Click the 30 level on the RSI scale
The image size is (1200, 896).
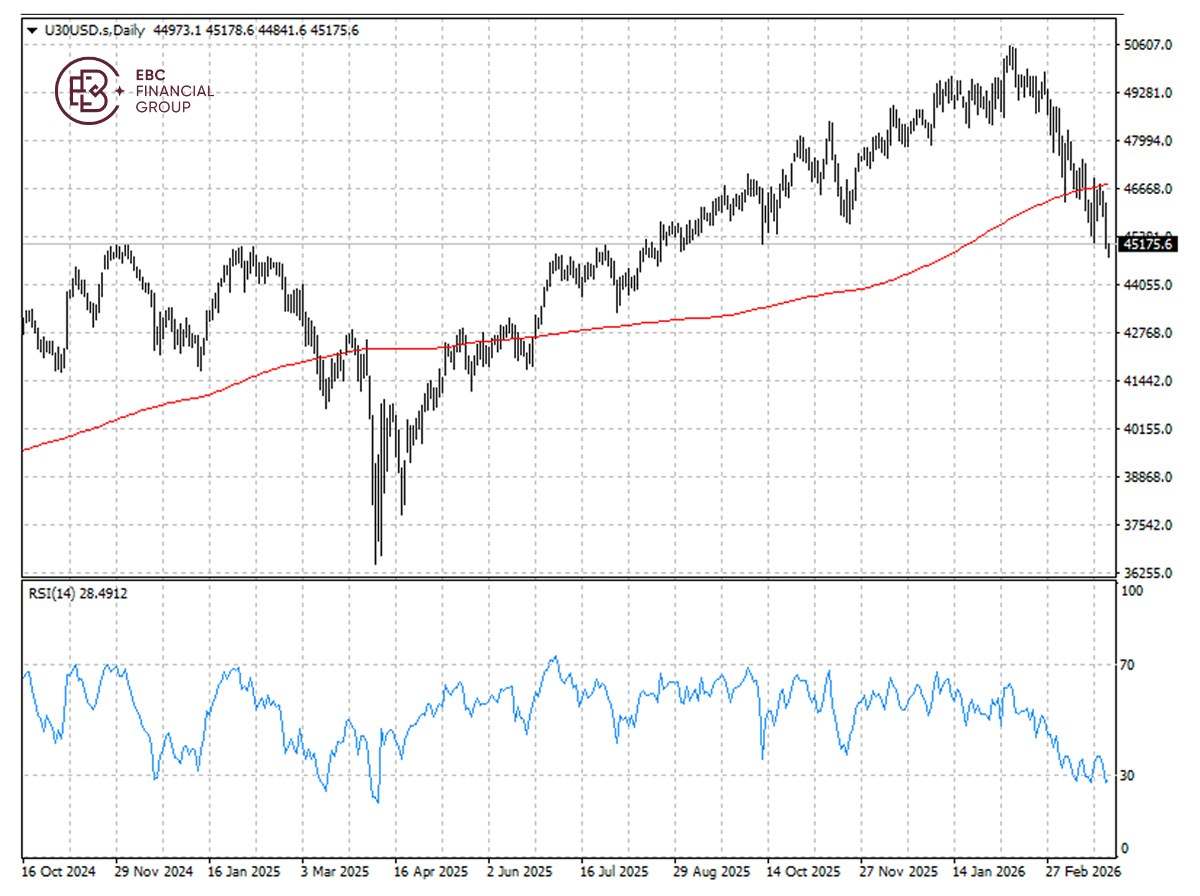(1125, 775)
